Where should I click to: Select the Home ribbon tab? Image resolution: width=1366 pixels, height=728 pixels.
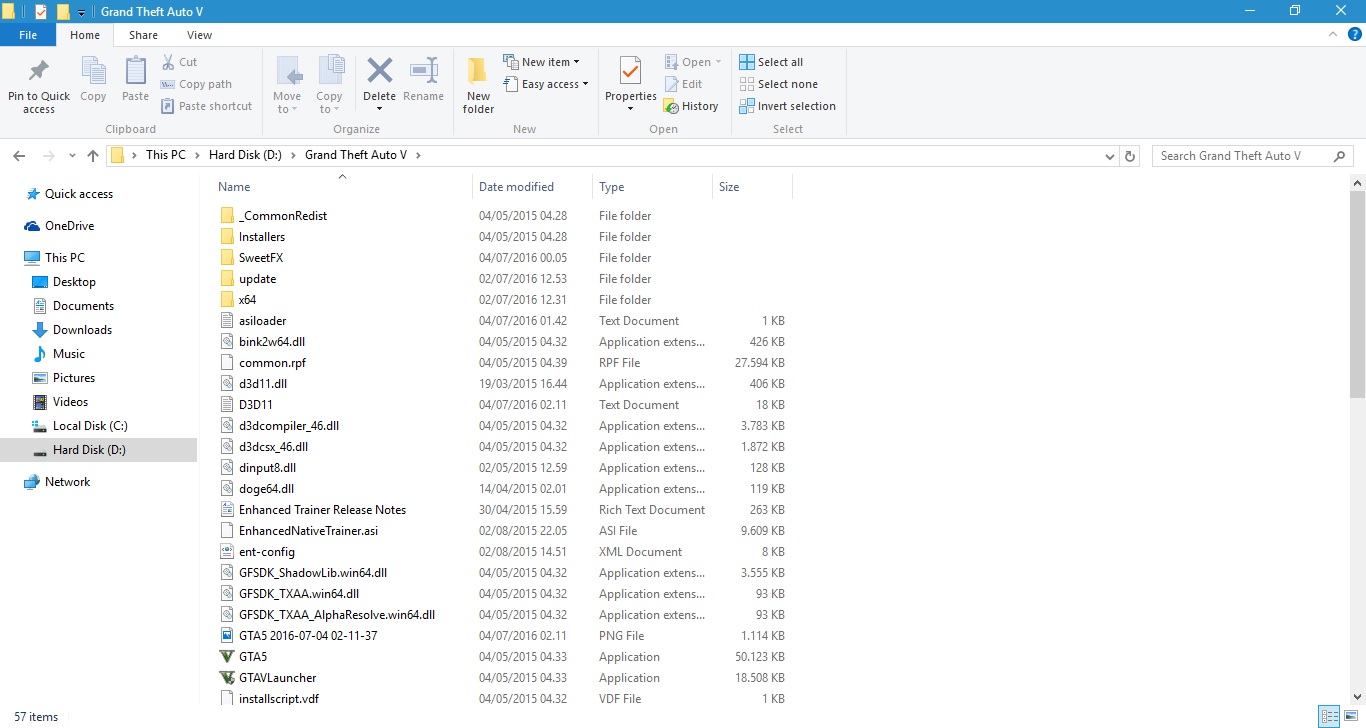point(85,35)
